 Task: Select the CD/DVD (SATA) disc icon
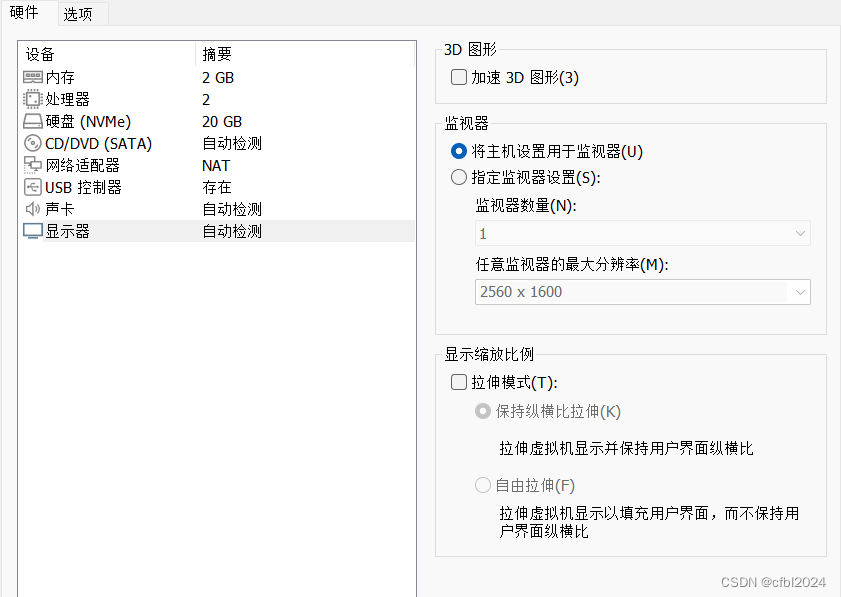[x=33, y=143]
